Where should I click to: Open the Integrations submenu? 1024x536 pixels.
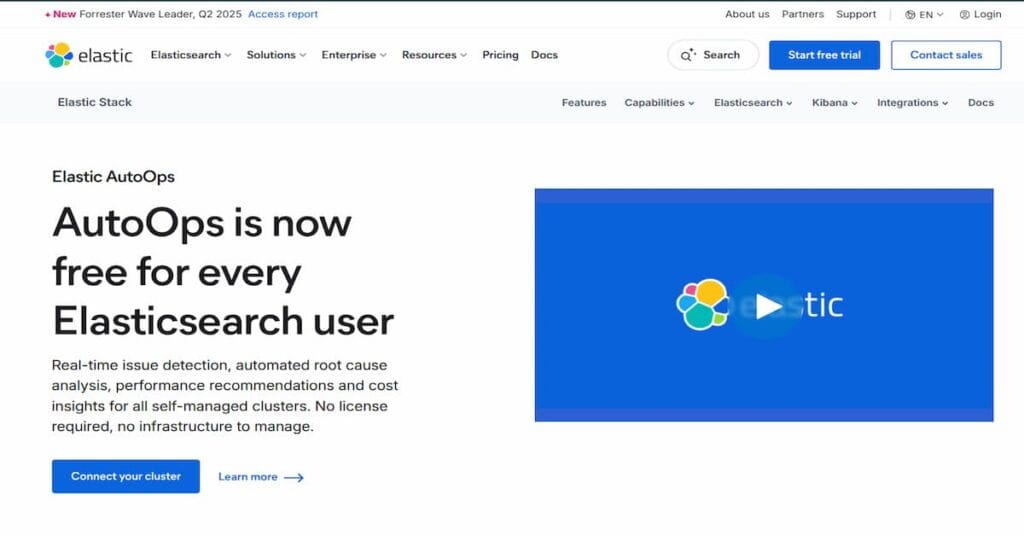912,102
